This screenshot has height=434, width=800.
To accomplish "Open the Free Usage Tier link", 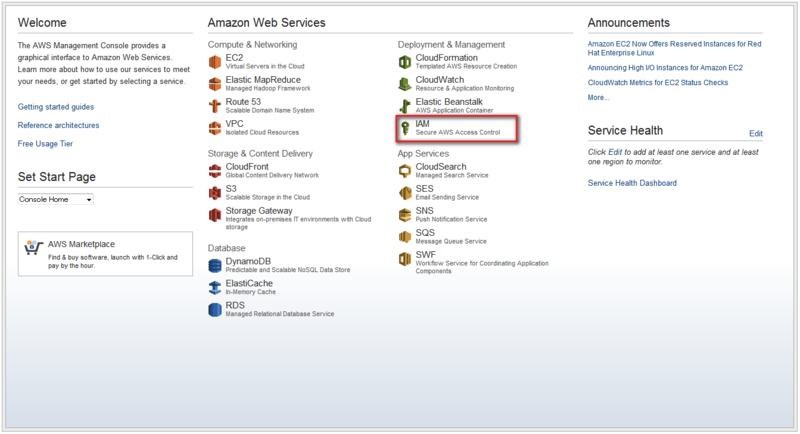I will pyautogui.click(x=45, y=144).
